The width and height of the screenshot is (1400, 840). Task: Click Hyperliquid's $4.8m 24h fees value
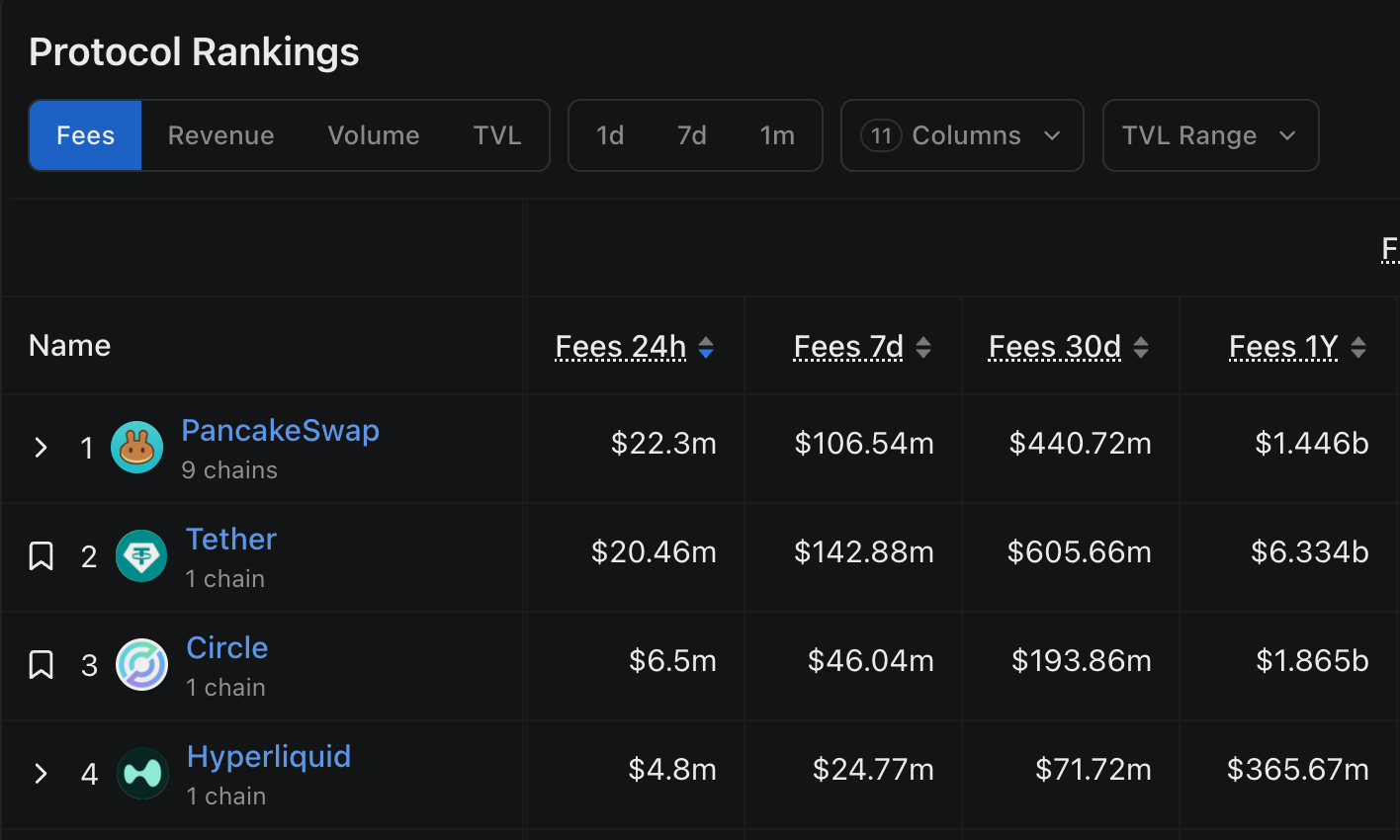pyautogui.click(x=672, y=770)
